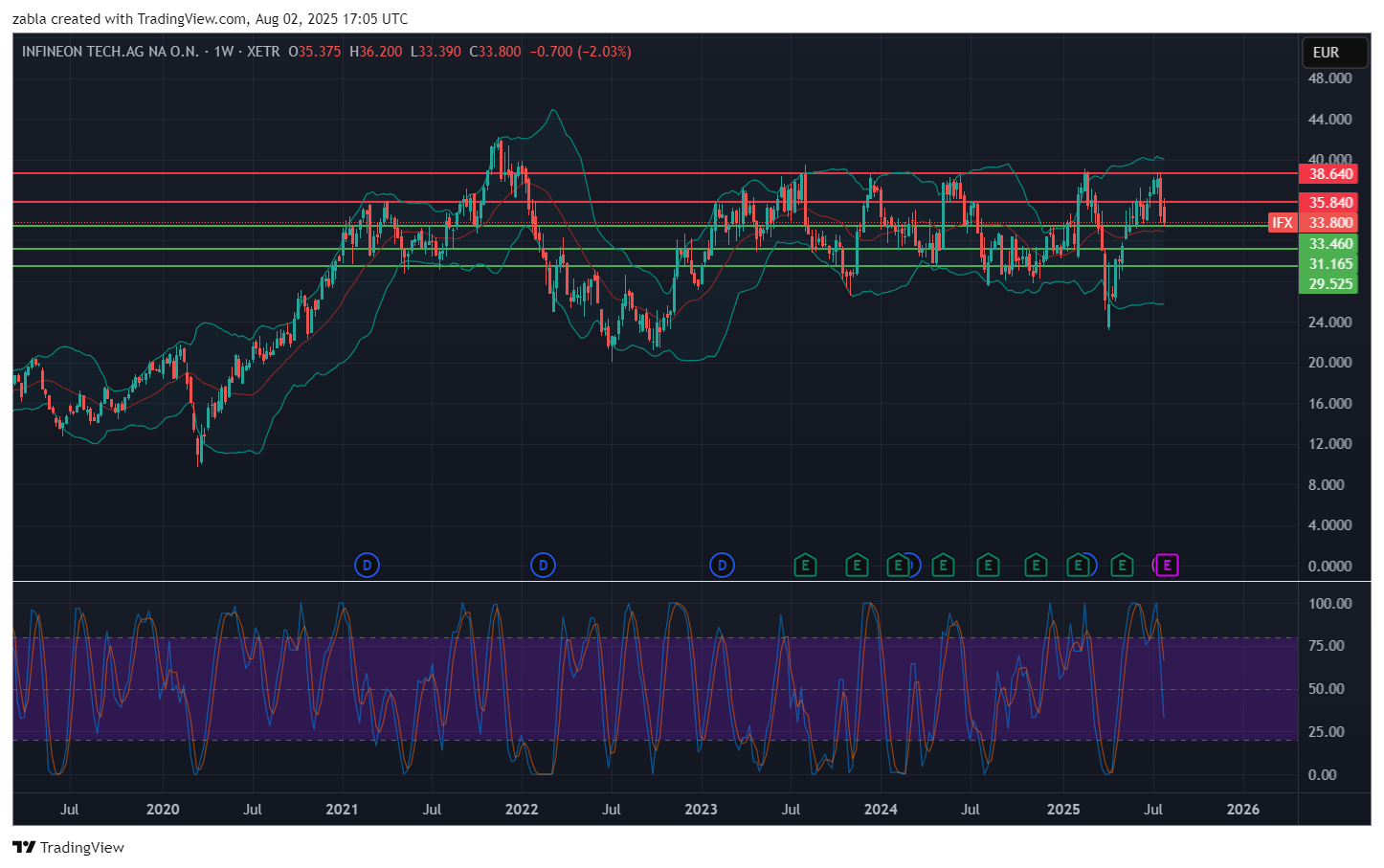
Task: Click the 24.000 price axis label
Action: [1329, 323]
